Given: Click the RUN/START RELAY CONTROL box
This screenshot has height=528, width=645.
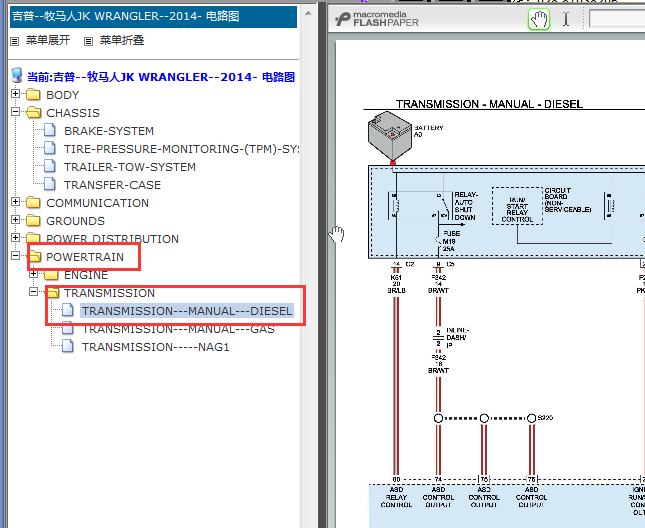Looking at the screenshot, I should (x=517, y=206).
